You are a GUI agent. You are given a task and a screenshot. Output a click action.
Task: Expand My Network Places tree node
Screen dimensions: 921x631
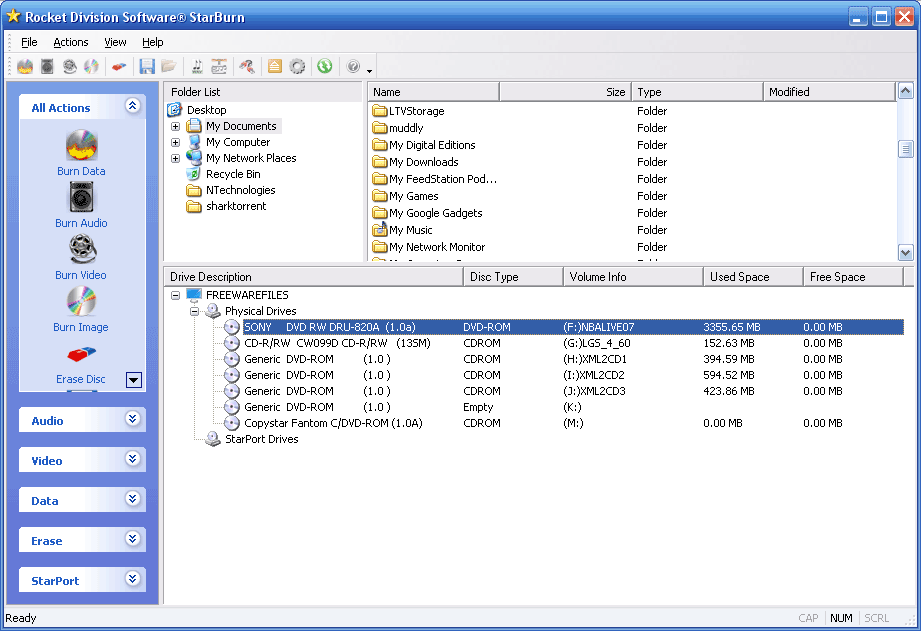pos(176,158)
